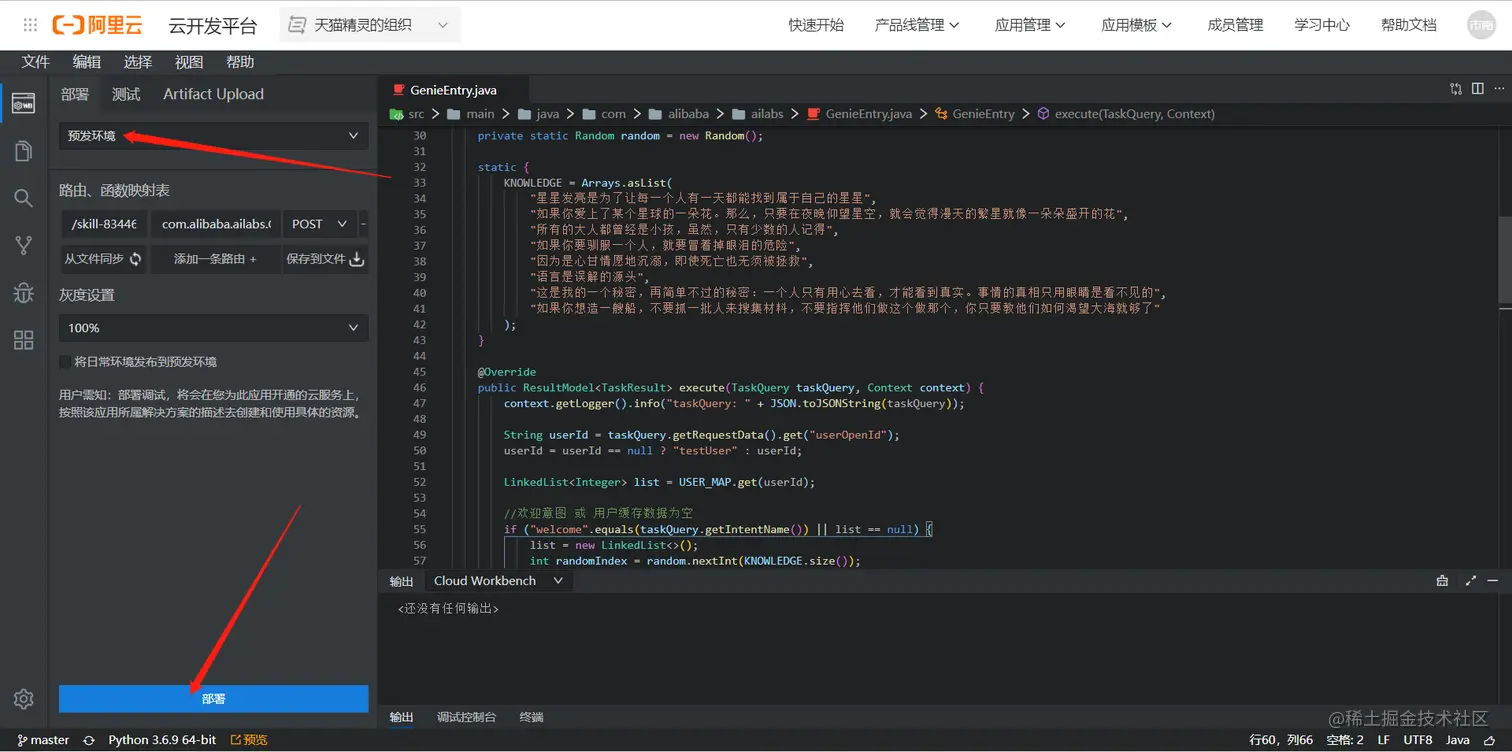Open the POST method dropdown

point(319,224)
